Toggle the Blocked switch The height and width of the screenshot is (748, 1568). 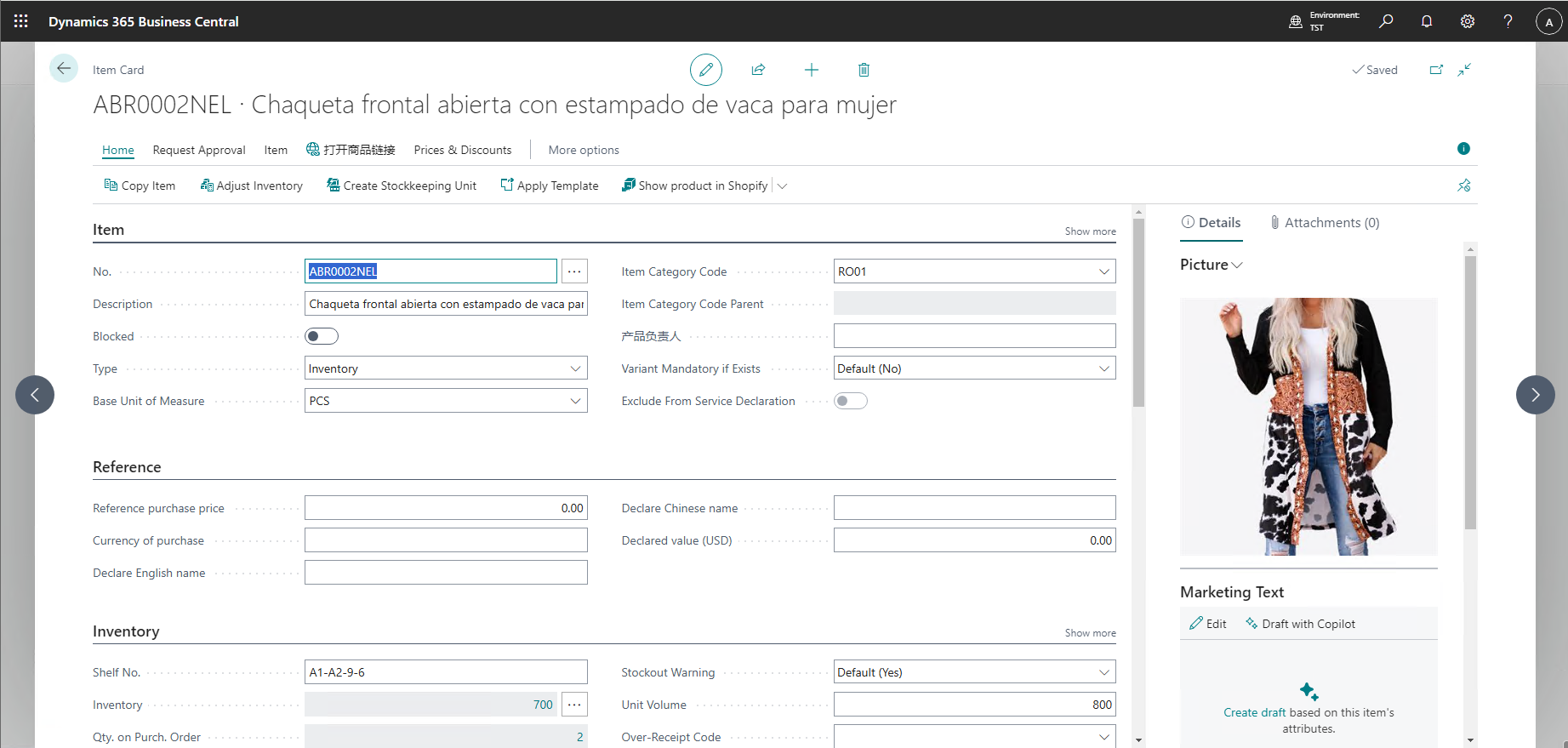[322, 336]
